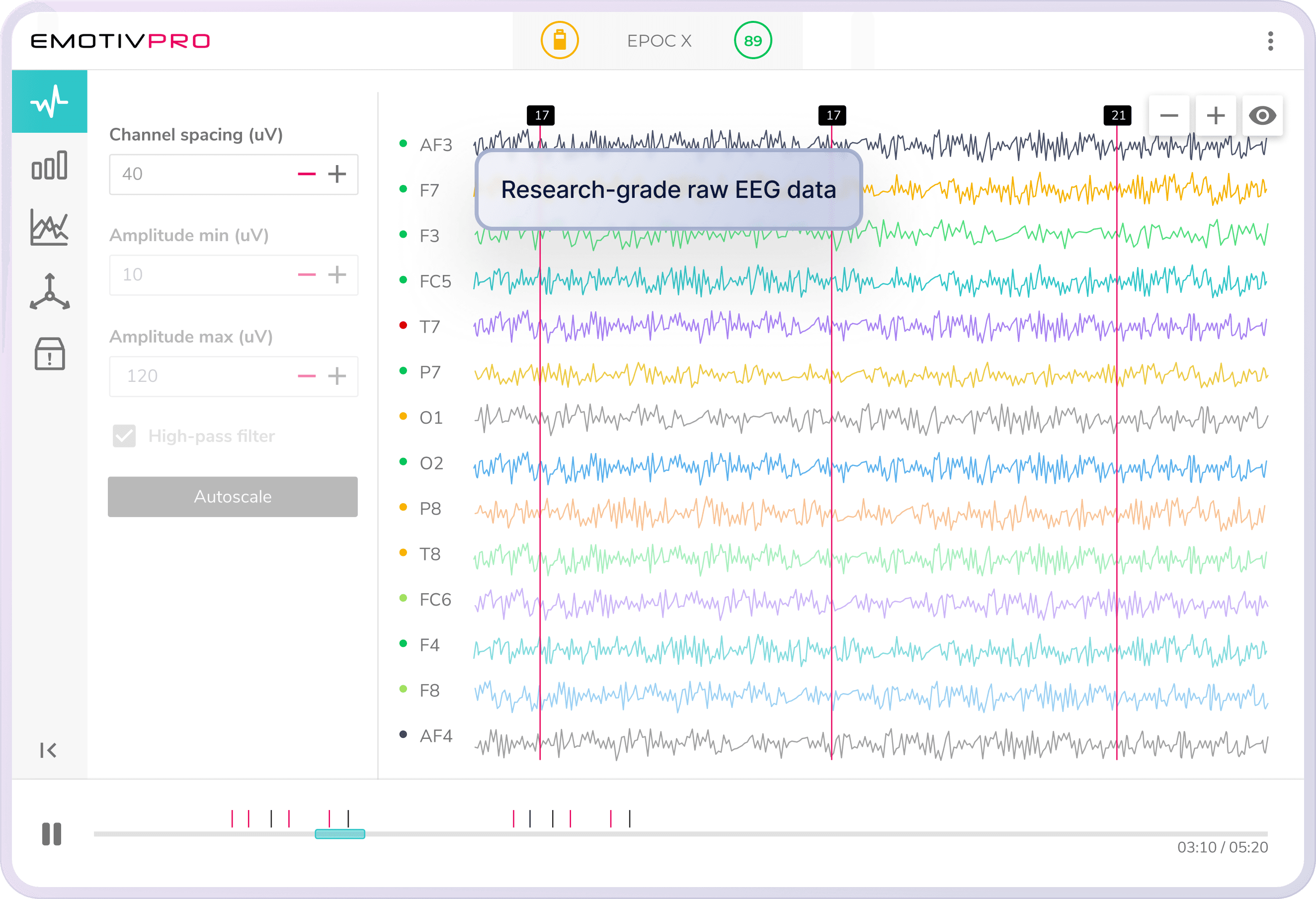Collapse the sidebar panel with arrow icon
The width and height of the screenshot is (1316, 899).
pyautogui.click(x=49, y=750)
